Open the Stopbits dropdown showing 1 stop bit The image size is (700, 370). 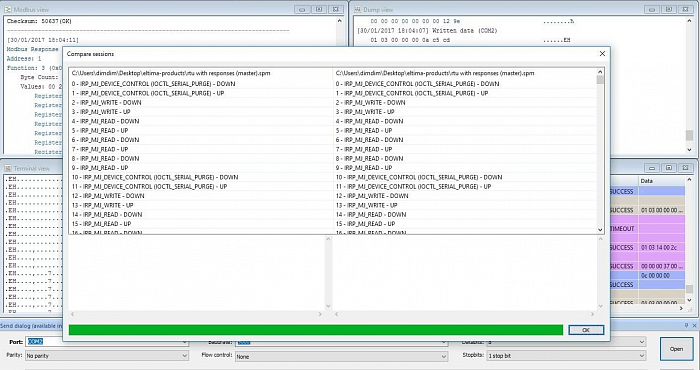[x=566, y=356]
